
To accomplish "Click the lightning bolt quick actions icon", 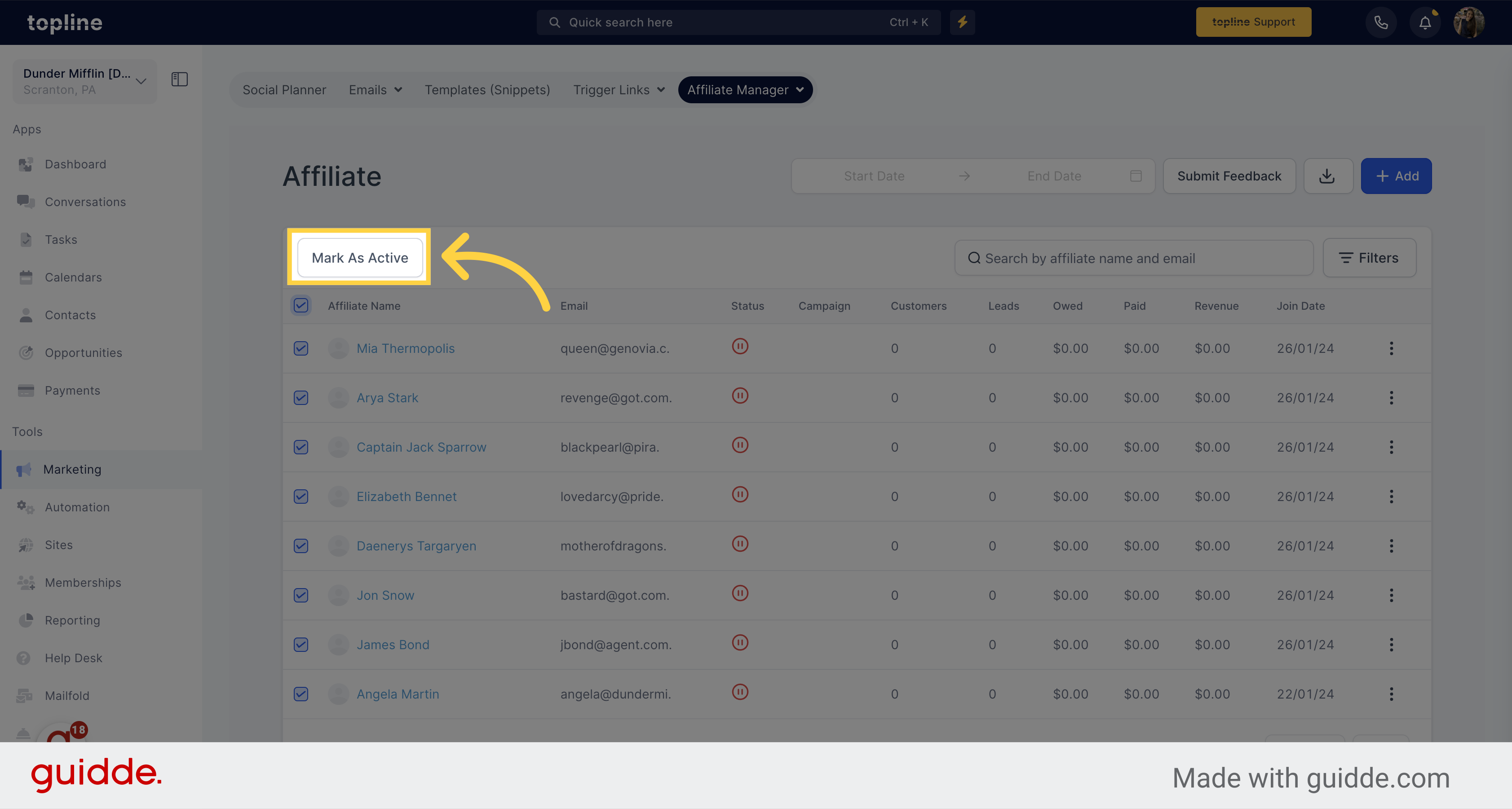I will [962, 22].
